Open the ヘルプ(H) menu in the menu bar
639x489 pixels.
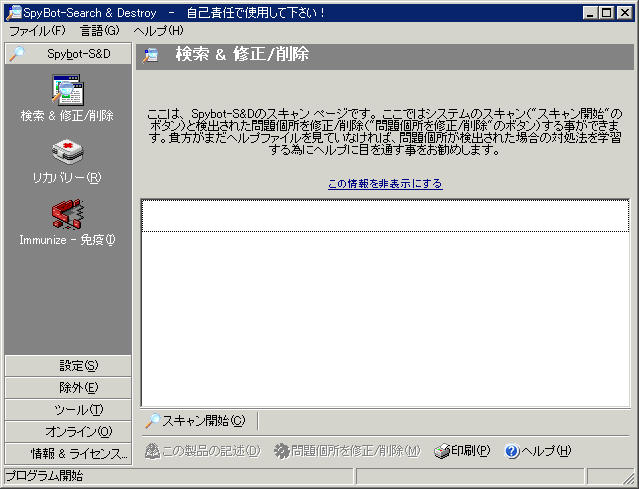click(x=159, y=31)
